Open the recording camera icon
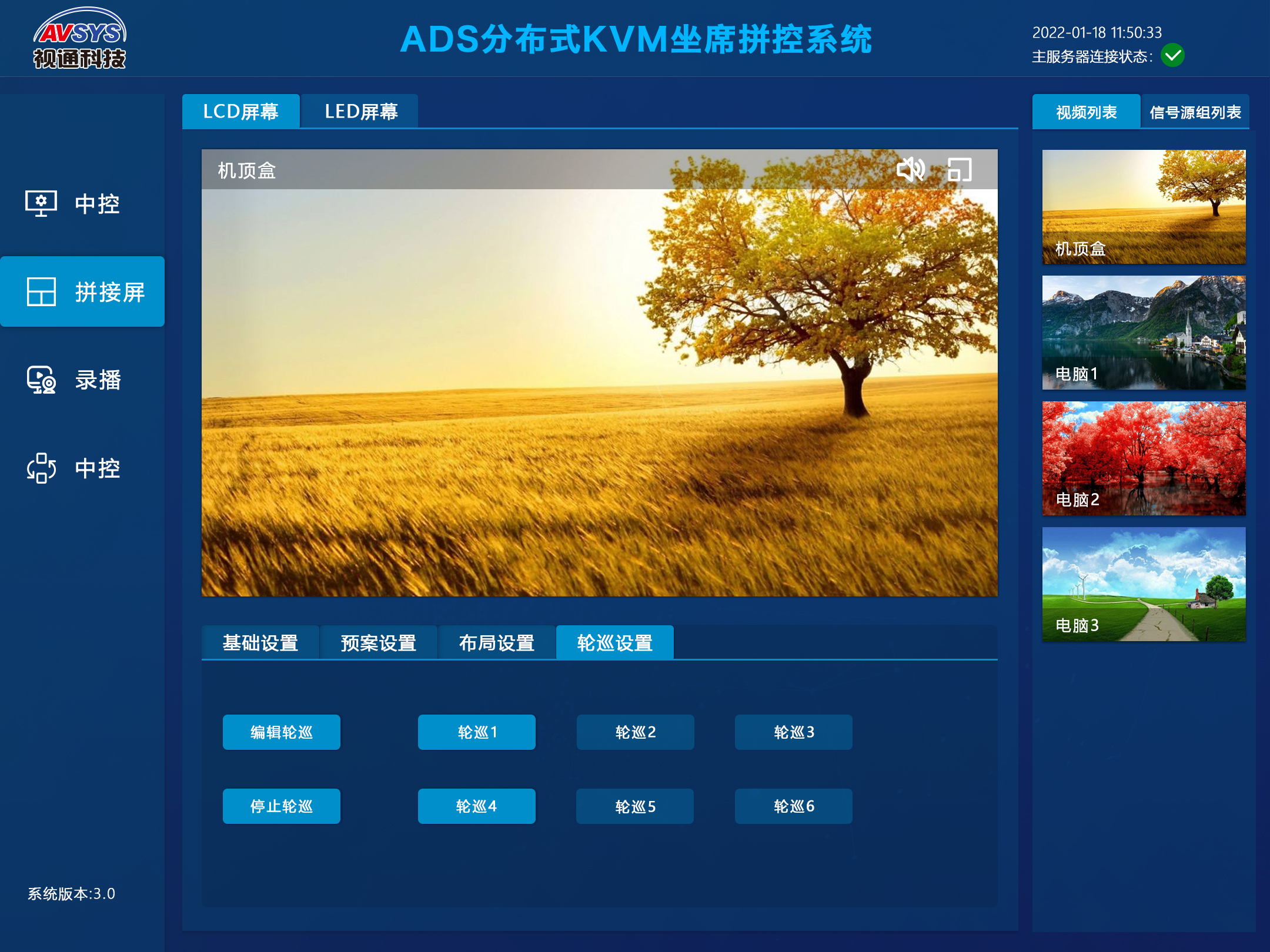The height and width of the screenshot is (952, 1270). coord(41,380)
